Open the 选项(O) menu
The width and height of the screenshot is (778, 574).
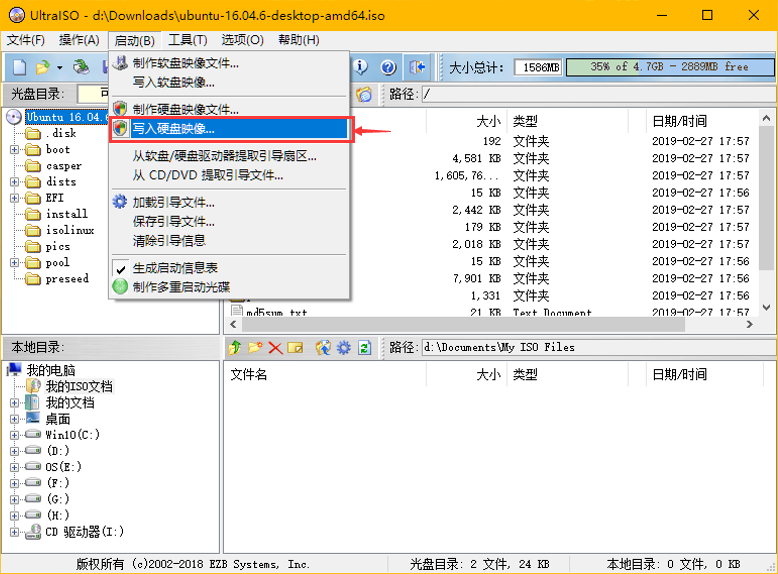(x=242, y=40)
